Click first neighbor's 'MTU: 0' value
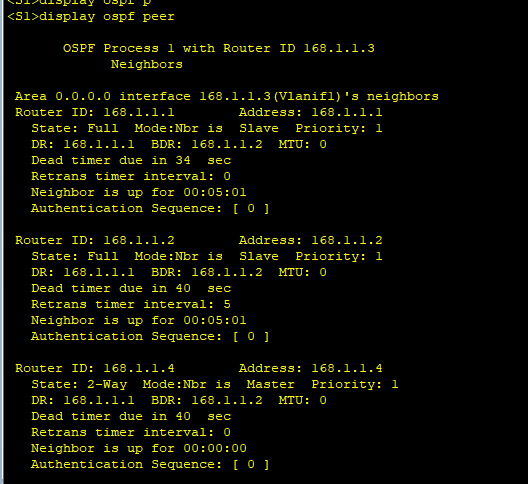Screen dimensions: 528x484 click(302, 144)
